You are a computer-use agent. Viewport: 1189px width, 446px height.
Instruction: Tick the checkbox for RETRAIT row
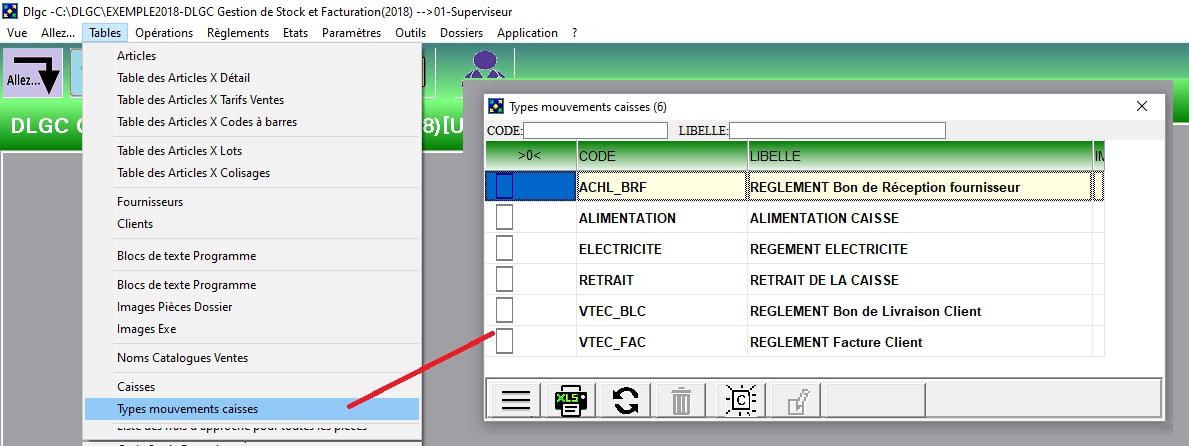[x=504, y=280]
